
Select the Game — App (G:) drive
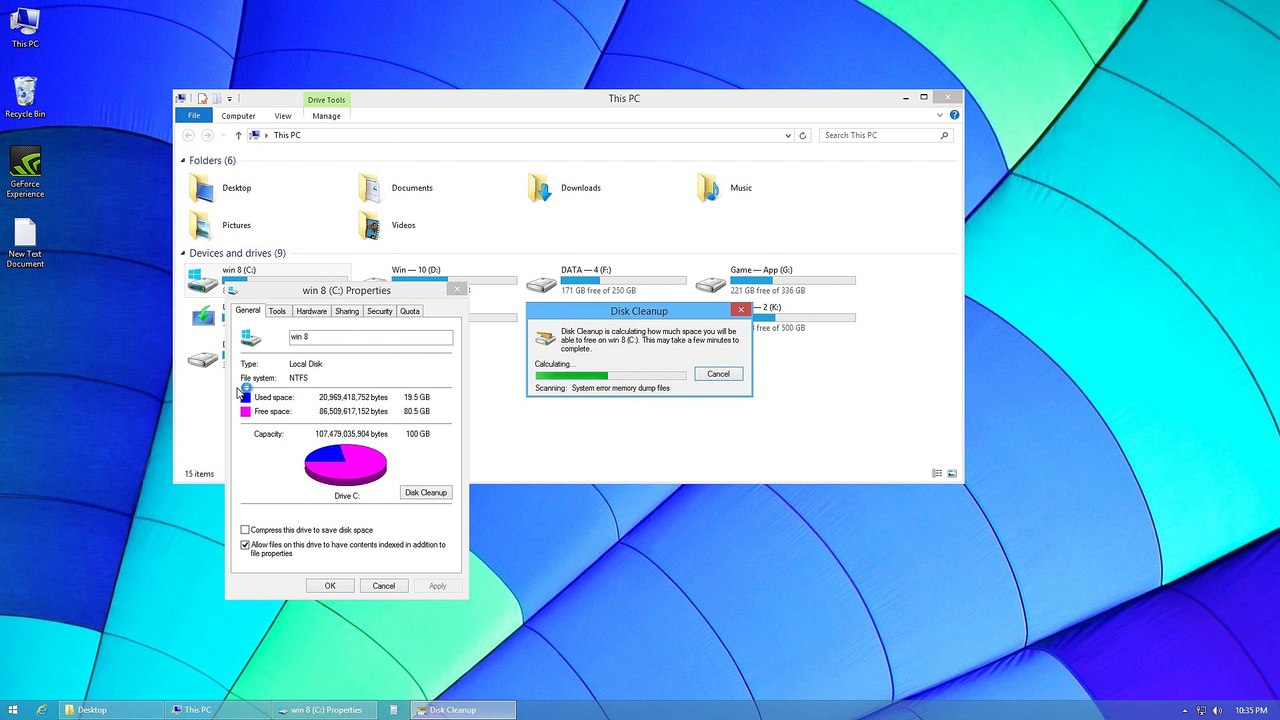coord(776,280)
